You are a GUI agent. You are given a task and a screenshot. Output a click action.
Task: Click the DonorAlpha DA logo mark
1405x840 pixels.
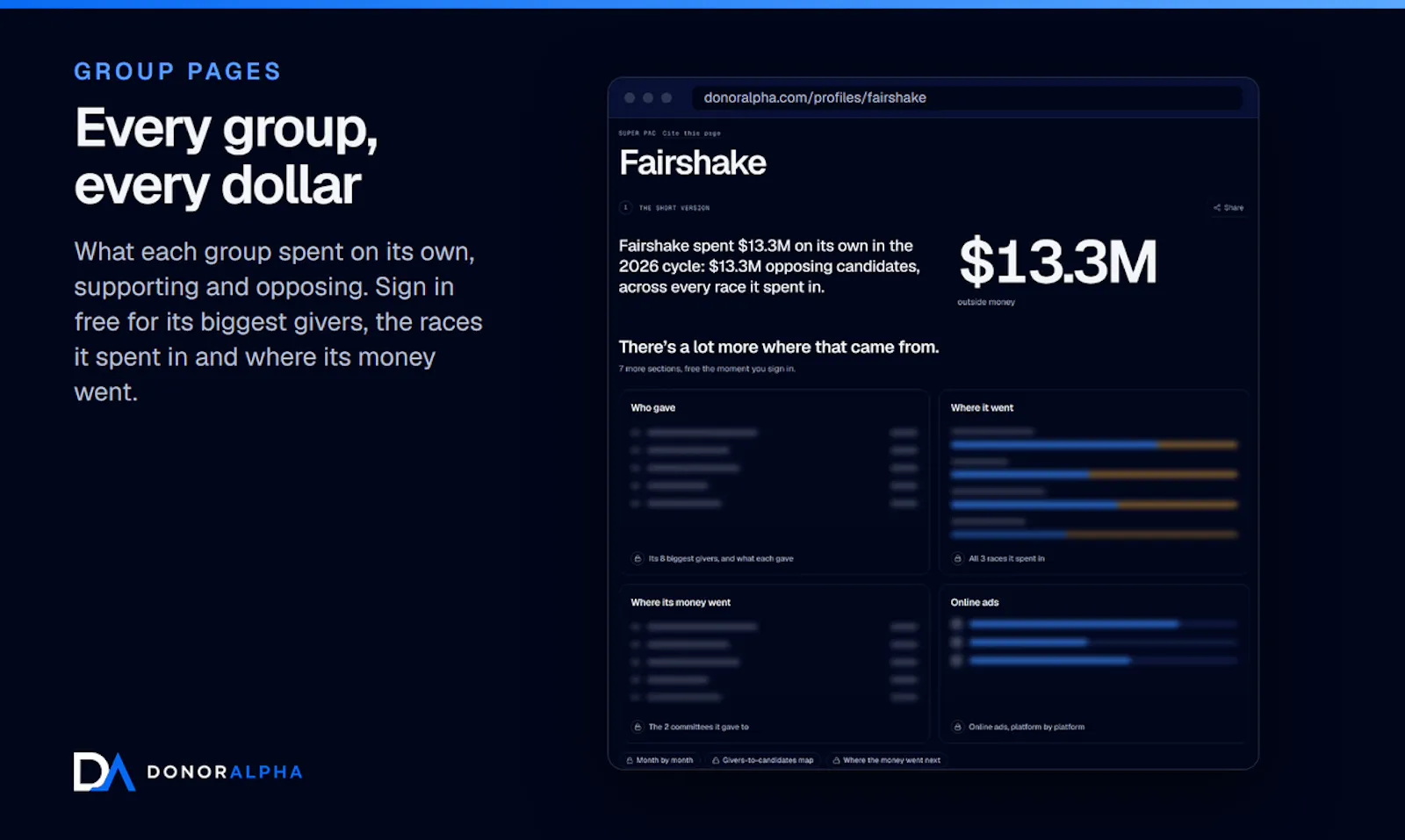pos(104,772)
